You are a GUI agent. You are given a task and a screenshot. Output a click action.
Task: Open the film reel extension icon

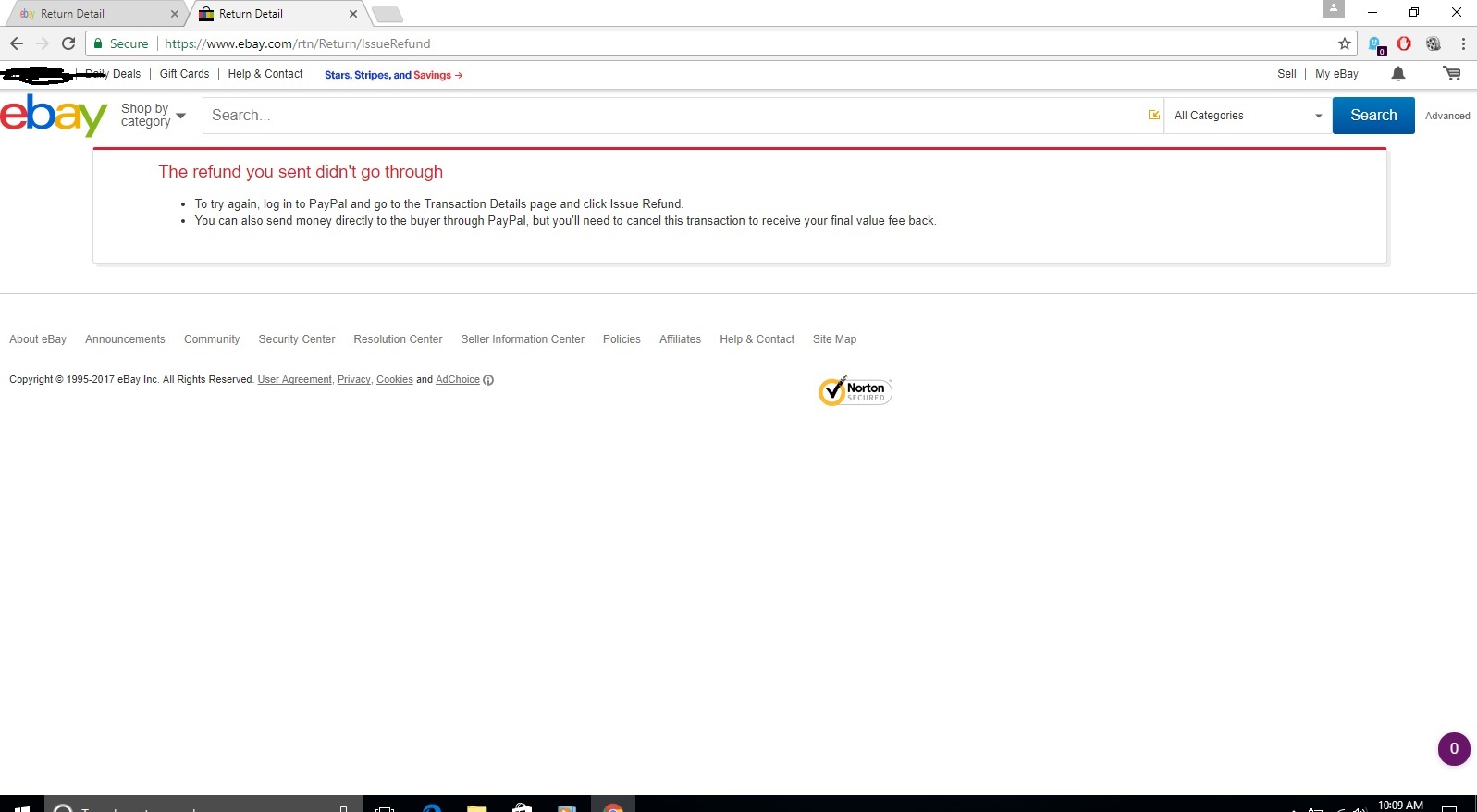click(x=1434, y=43)
